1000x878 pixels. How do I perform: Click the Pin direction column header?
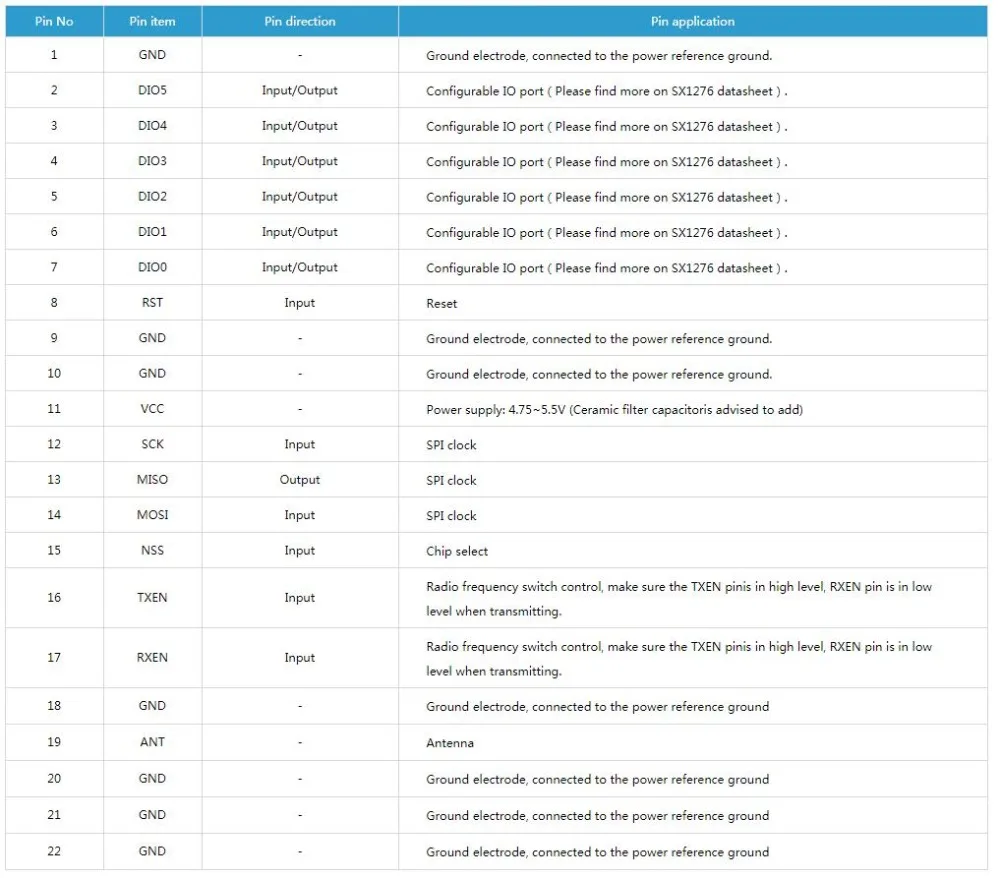coord(300,21)
